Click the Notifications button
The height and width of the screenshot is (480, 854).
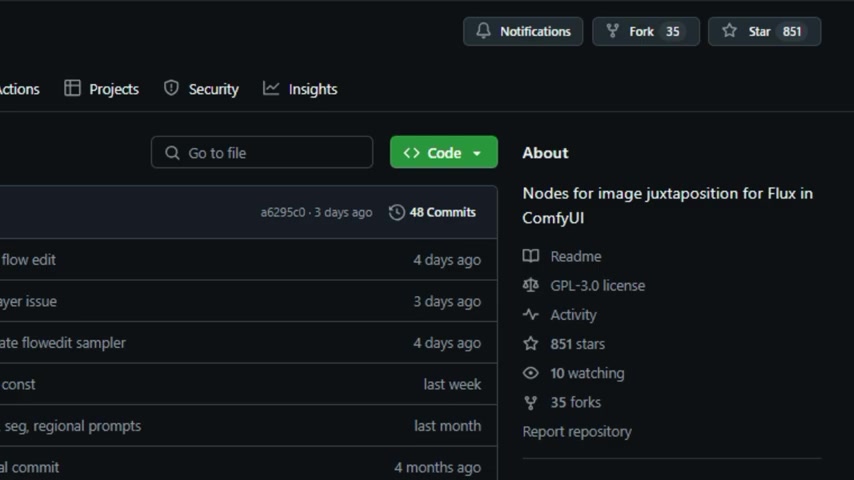[523, 31]
